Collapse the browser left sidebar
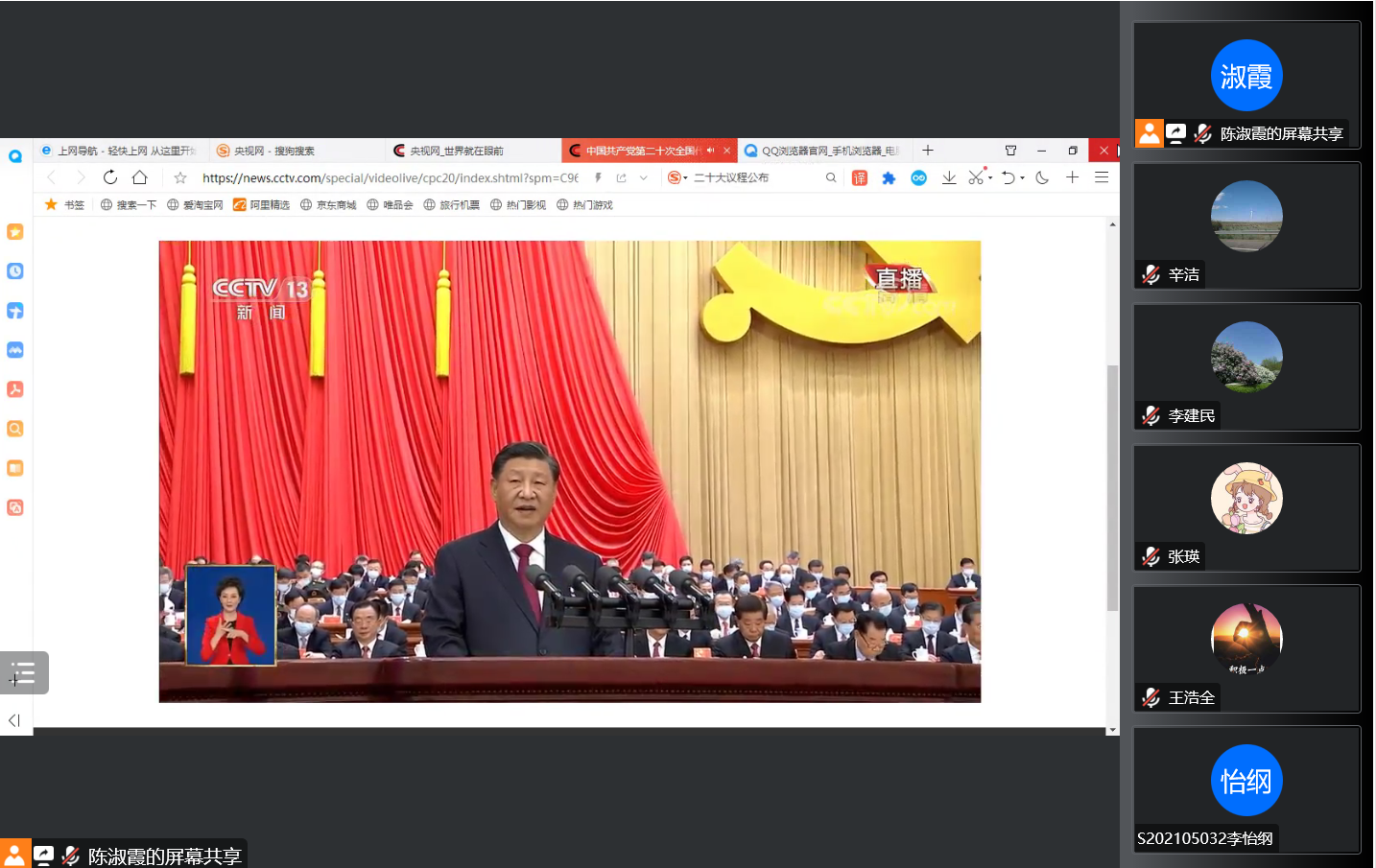1376x868 pixels. tap(14, 720)
